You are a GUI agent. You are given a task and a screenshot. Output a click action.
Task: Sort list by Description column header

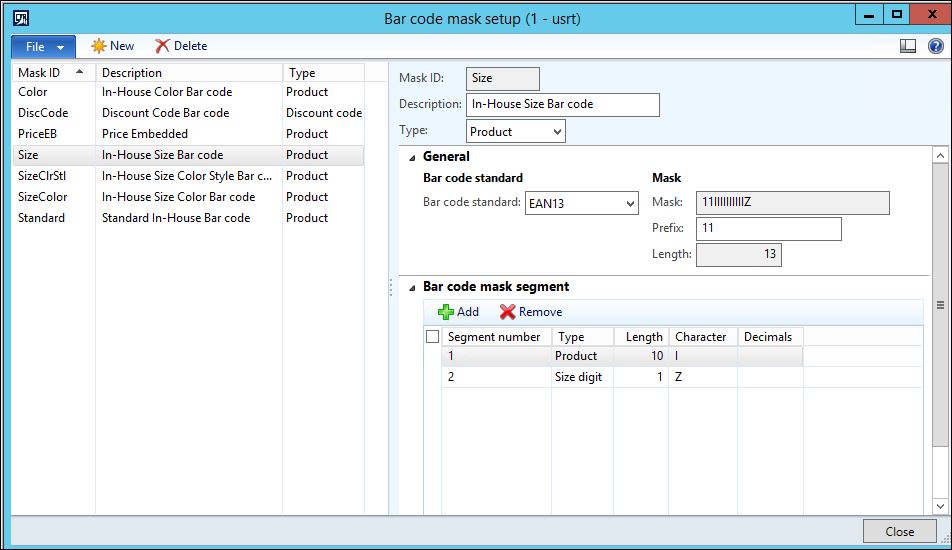coord(189,73)
